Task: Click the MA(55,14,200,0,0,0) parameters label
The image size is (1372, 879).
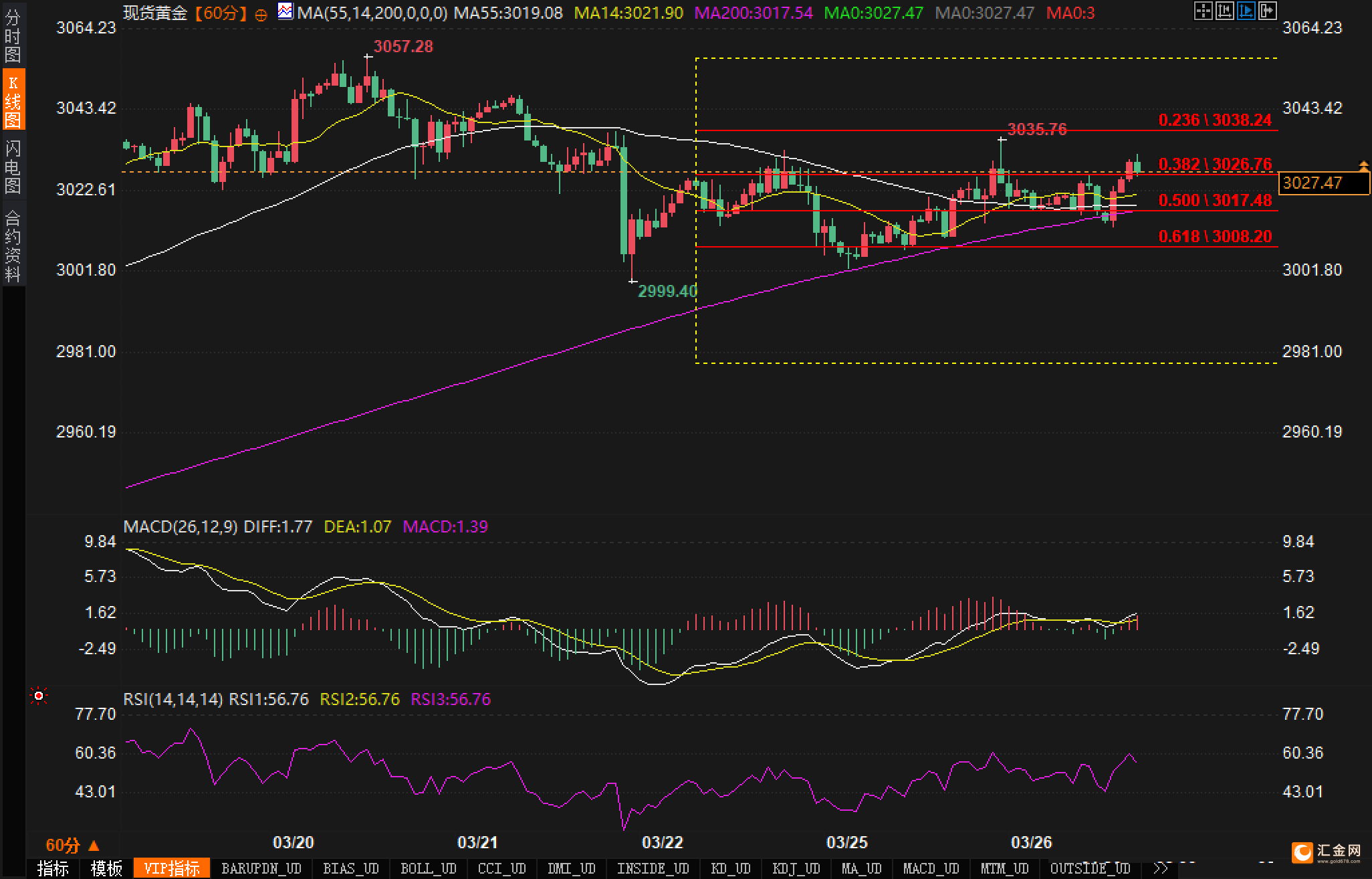Action: click(x=372, y=13)
